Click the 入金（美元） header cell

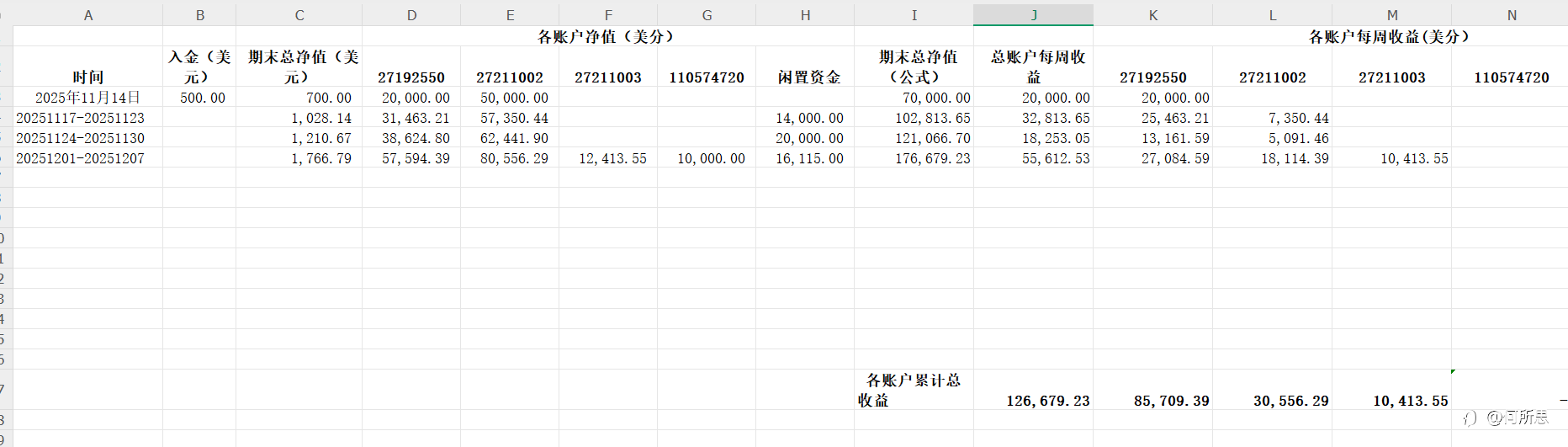tap(199, 67)
